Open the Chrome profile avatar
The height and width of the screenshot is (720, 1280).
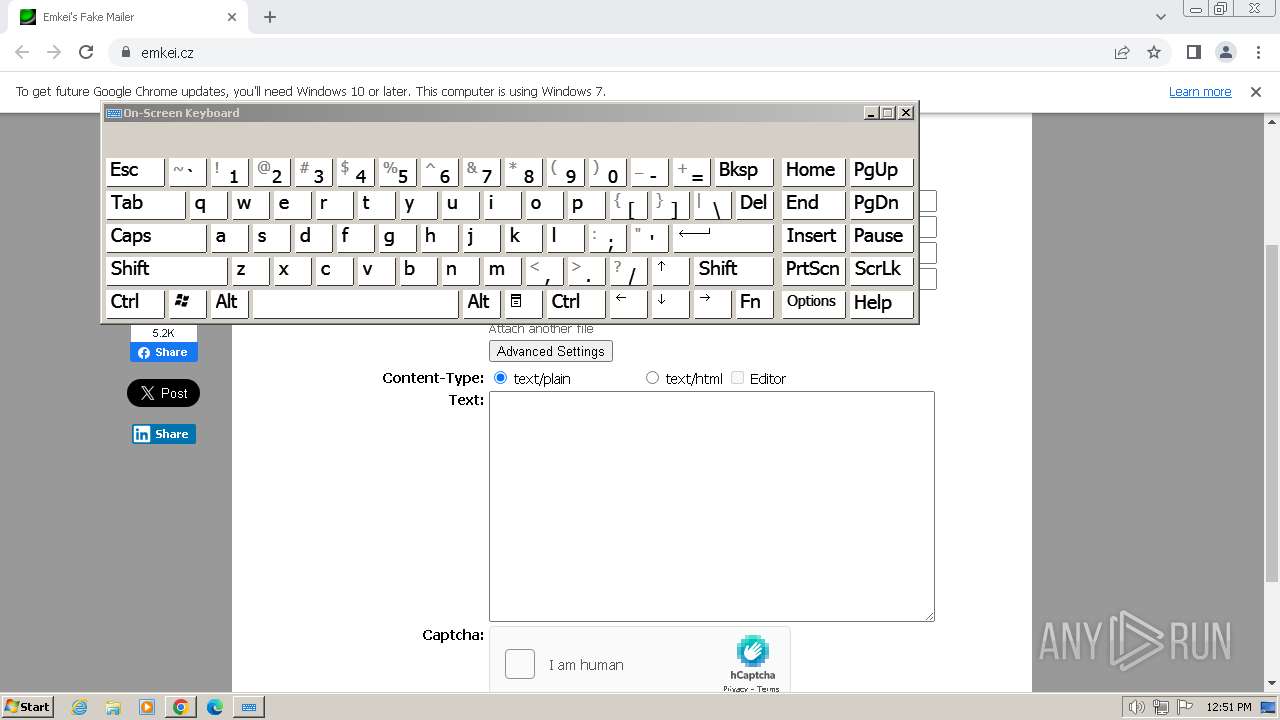coord(1225,52)
